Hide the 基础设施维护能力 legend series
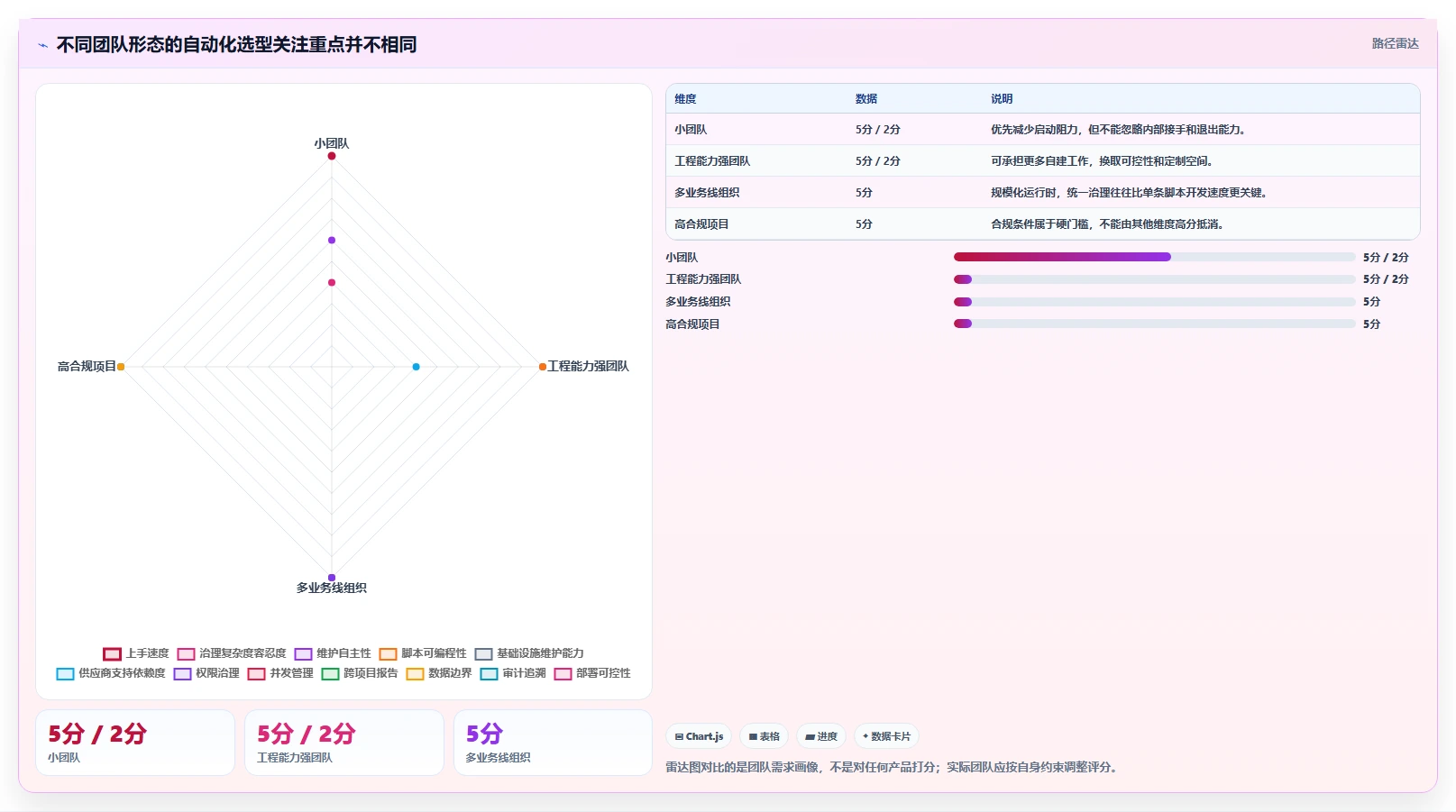 coord(529,653)
